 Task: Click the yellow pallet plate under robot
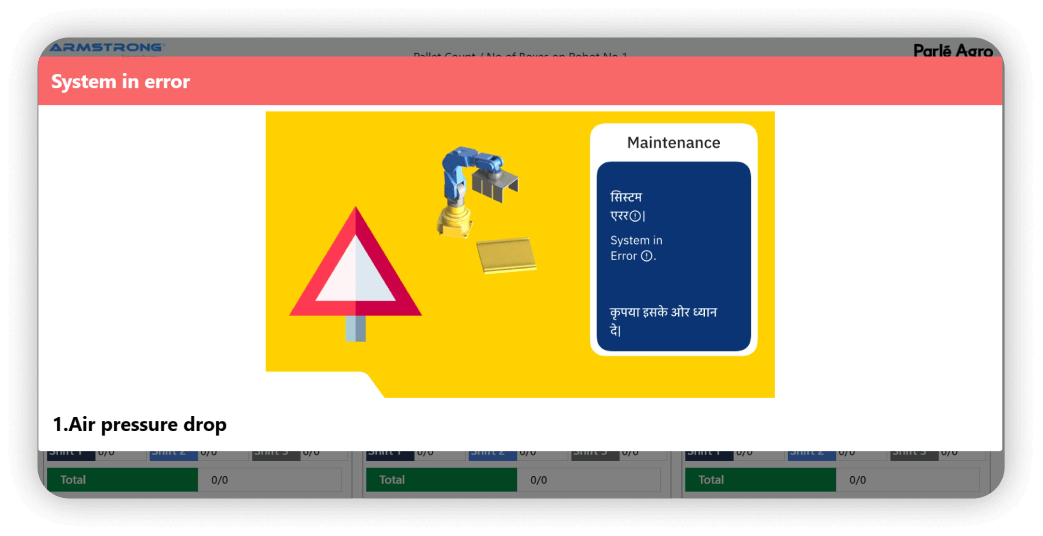tap(506, 256)
